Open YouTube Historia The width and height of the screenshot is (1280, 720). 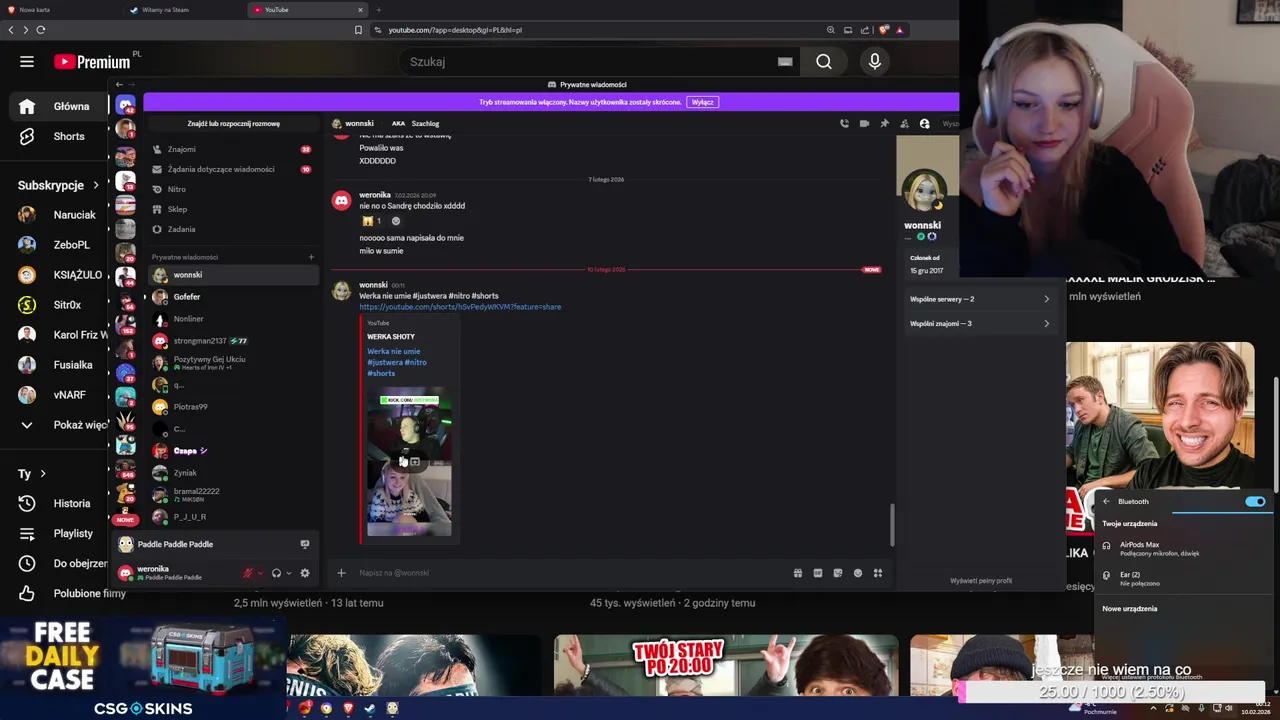(58, 504)
